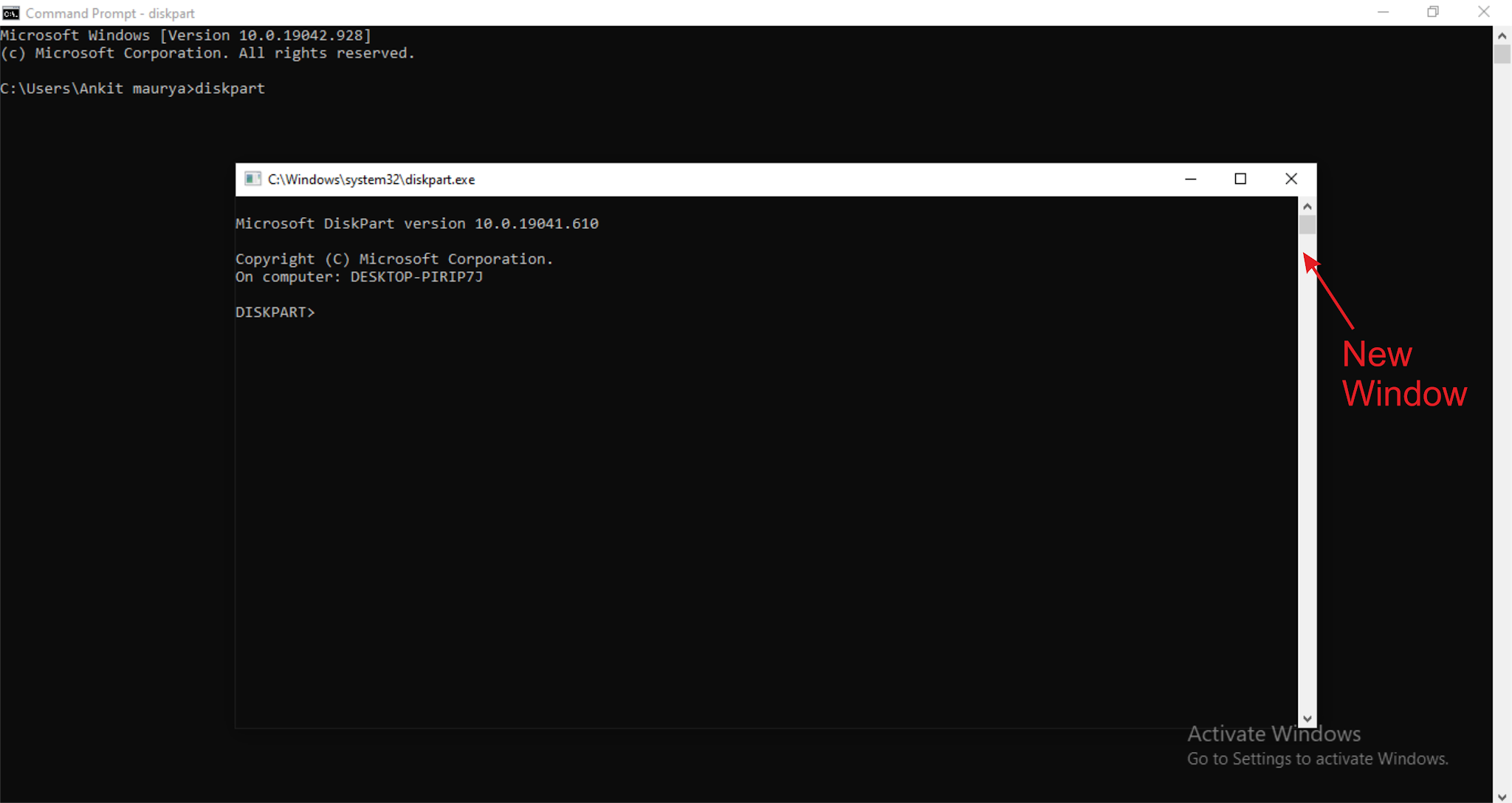Click the scroll up arrow of diskpart window
The height and width of the screenshot is (803, 1512).
(x=1307, y=205)
